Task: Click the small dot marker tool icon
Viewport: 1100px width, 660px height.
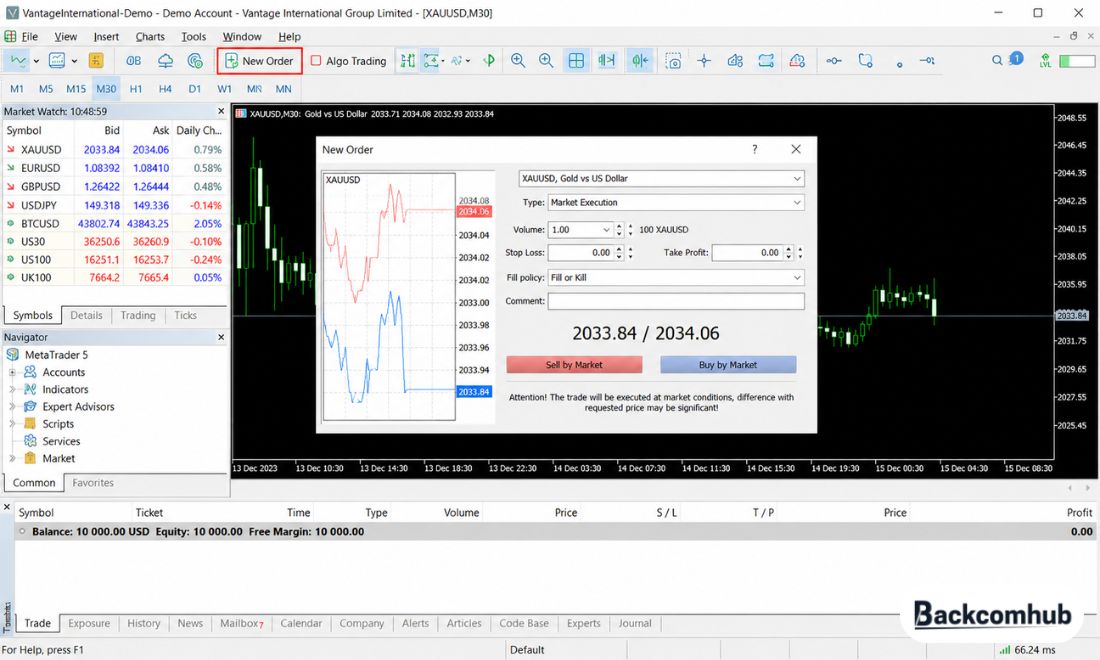Action: click(899, 65)
